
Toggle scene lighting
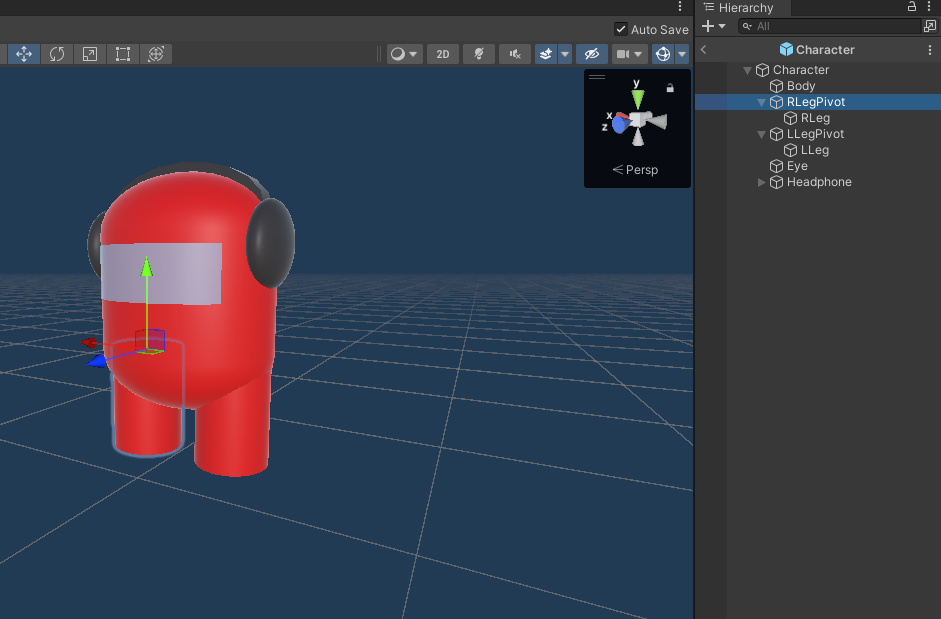(479, 54)
